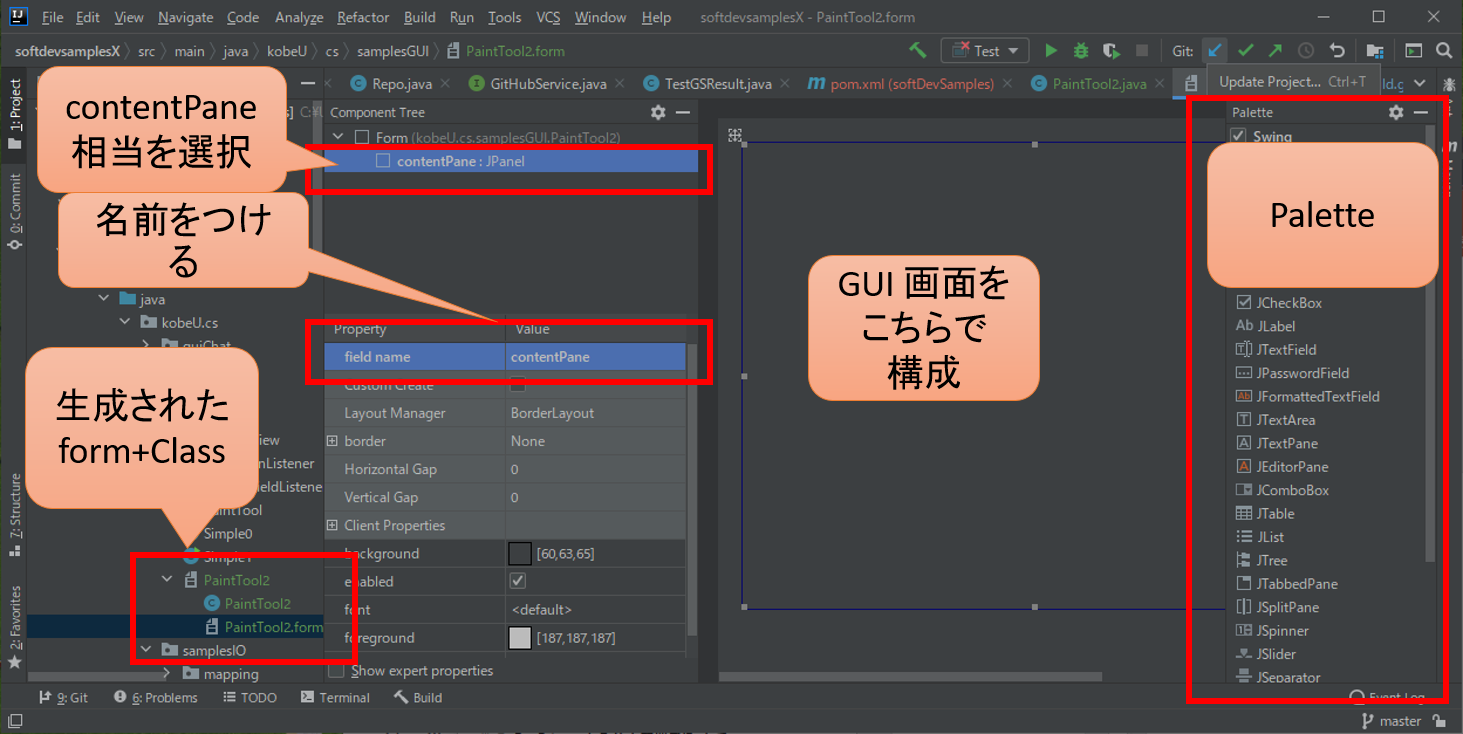Image resolution: width=1463 pixels, height=734 pixels.
Task: Click the Git update project arrow
Action: click(1214, 50)
